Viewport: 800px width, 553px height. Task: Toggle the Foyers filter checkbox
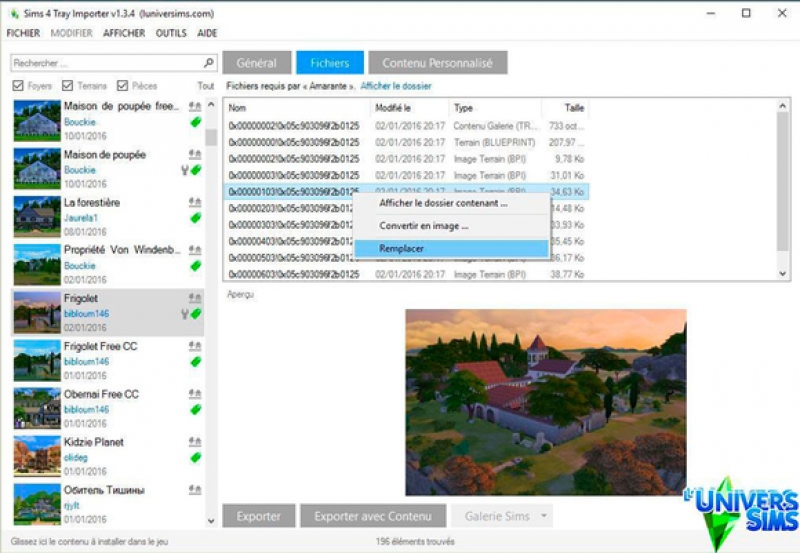tap(18, 85)
